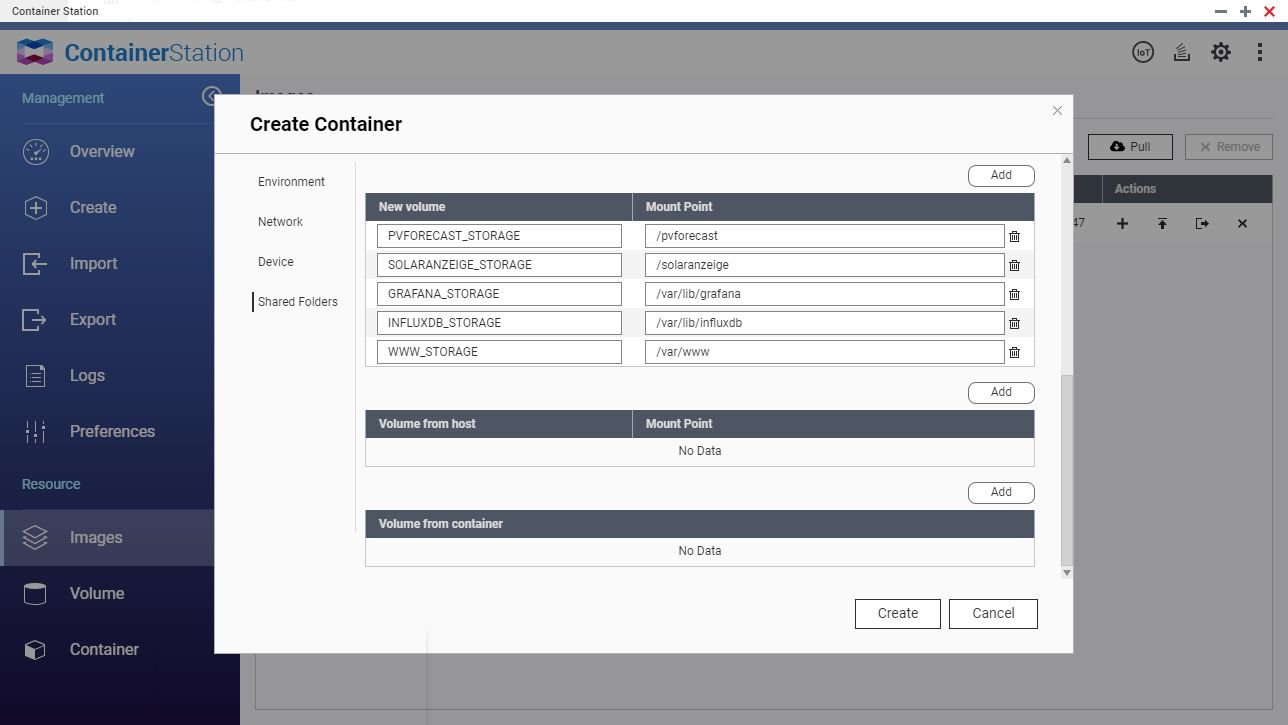The width and height of the screenshot is (1288, 725).
Task: Edit the /var/lib/influxdb mount point field
Action: point(824,323)
